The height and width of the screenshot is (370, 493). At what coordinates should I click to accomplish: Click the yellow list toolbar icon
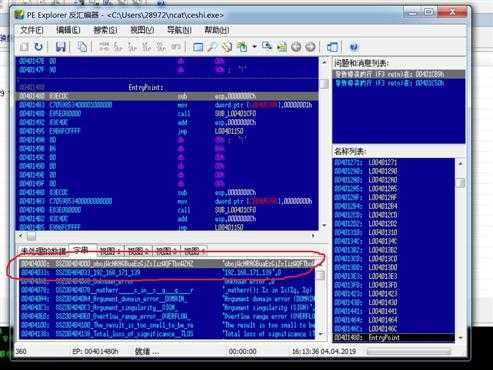[x=282, y=47]
